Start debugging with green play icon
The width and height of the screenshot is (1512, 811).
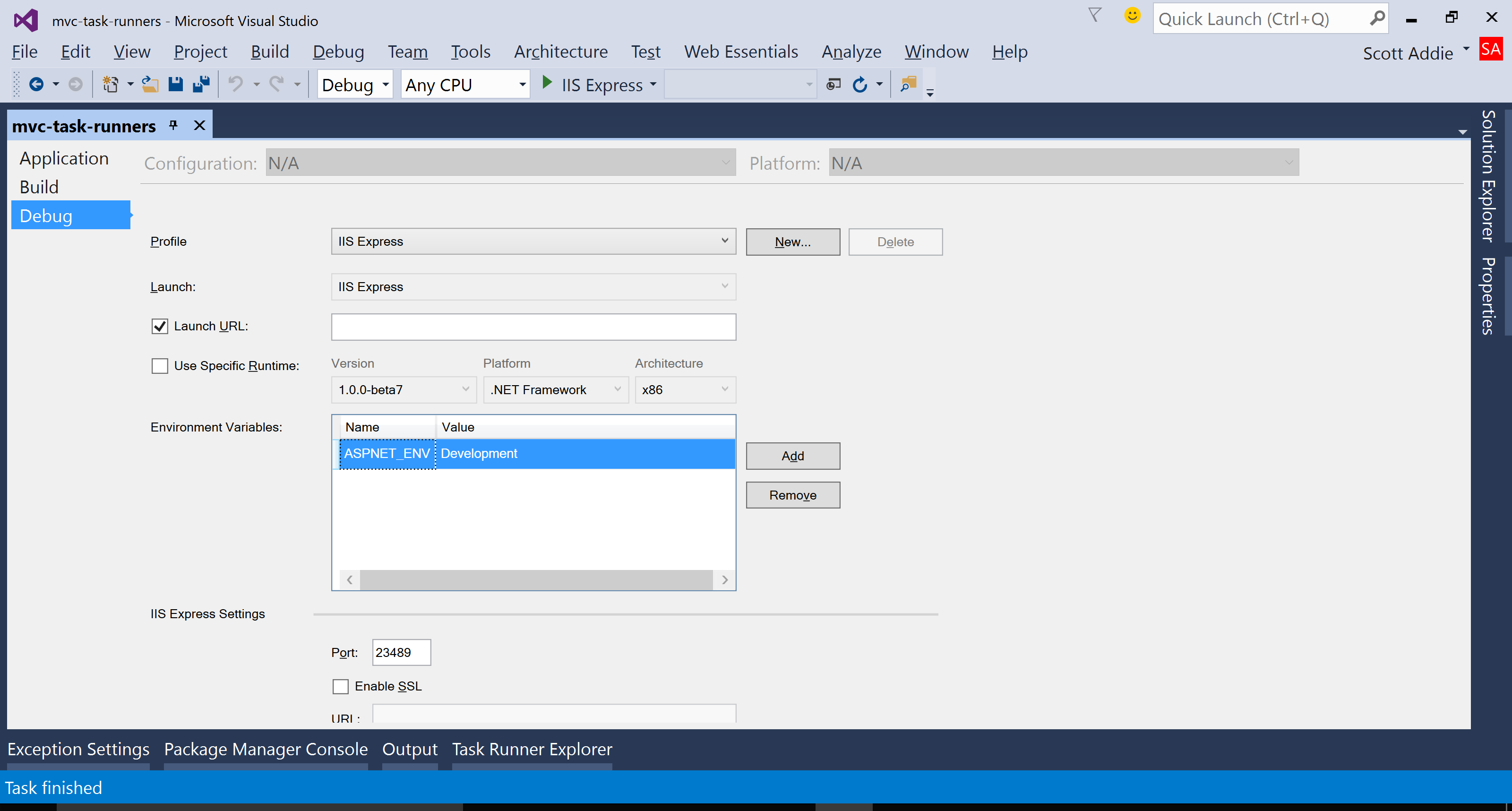(547, 83)
